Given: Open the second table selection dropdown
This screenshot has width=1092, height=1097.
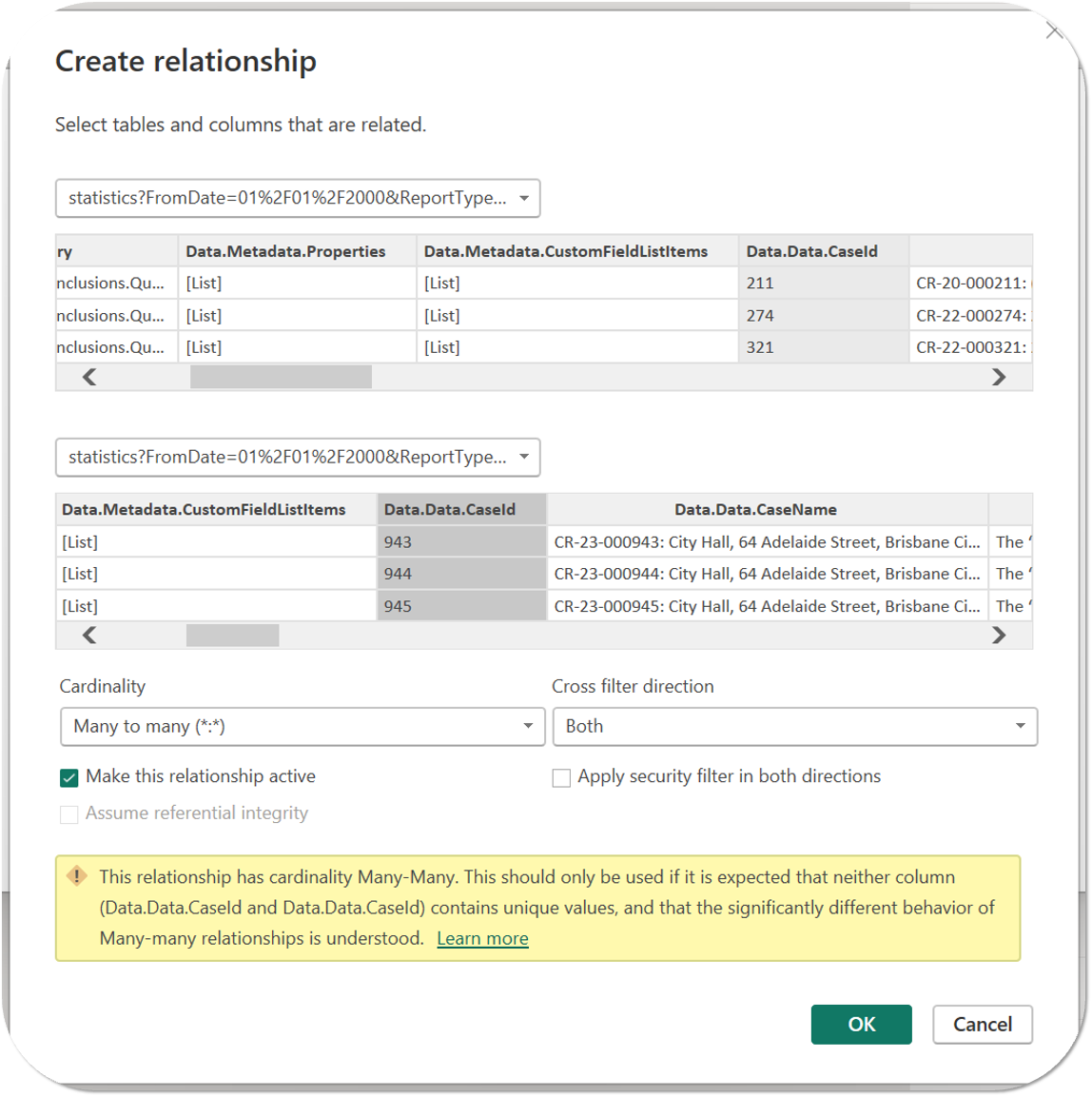Looking at the screenshot, I should pos(298,457).
